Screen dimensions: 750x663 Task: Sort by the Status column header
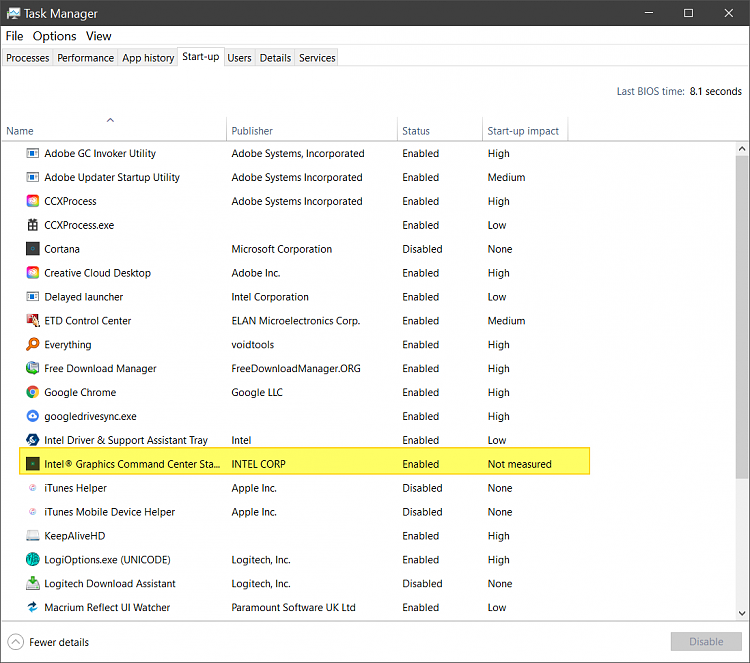coord(440,129)
